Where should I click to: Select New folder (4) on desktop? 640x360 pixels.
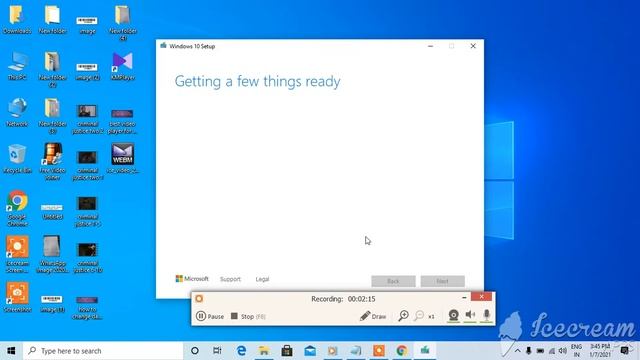122,23
